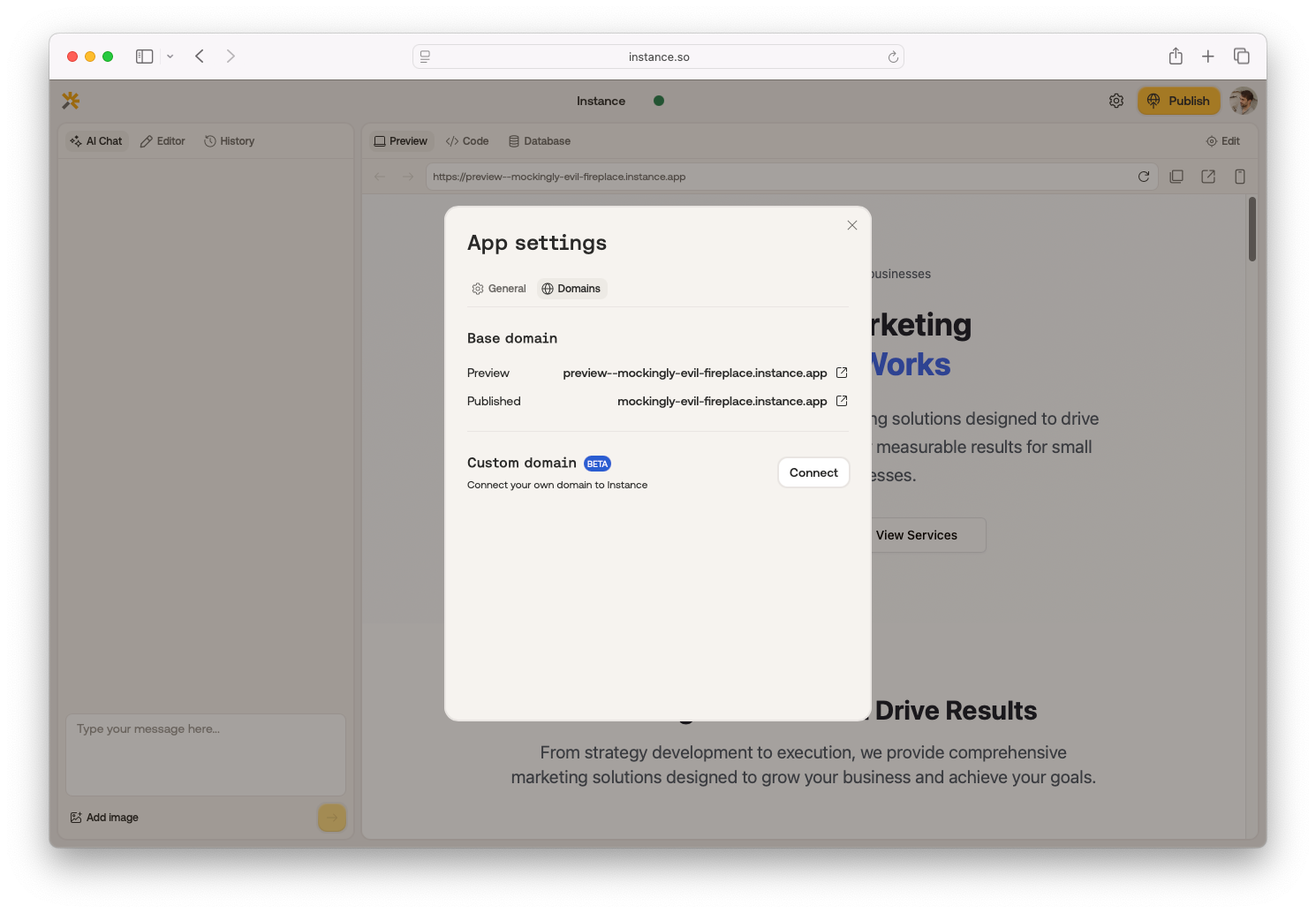1316x913 pixels.
Task: Open the Published domain external link icon
Action: click(842, 401)
